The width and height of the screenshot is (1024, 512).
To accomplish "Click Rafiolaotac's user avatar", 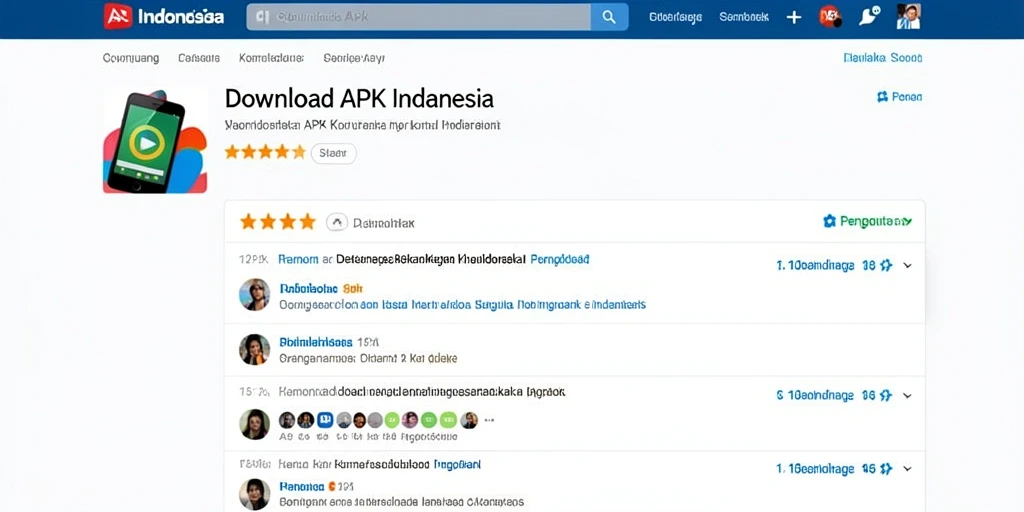I will click(254, 295).
